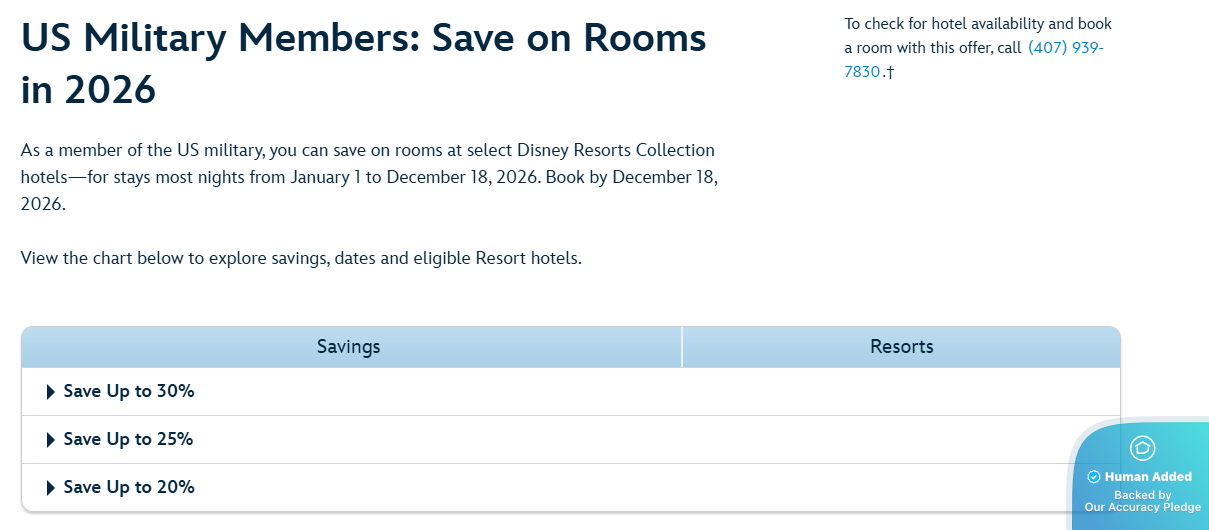Open the circular pledge badge icon
Screen dimensions: 1209x530
click(x=1142, y=447)
